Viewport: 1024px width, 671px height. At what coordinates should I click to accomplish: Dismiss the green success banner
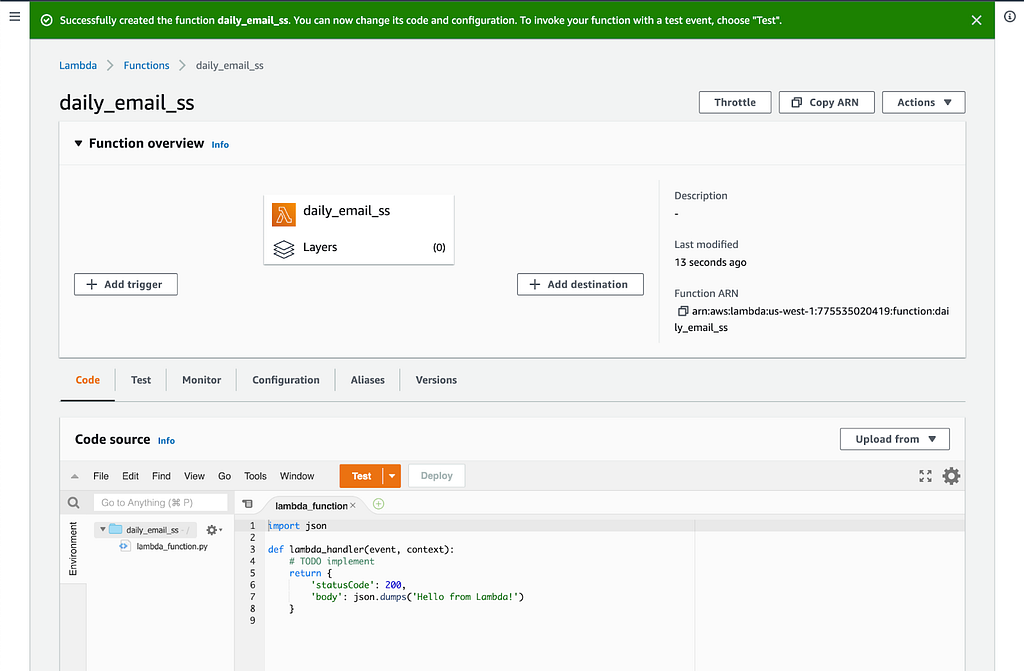[976, 20]
